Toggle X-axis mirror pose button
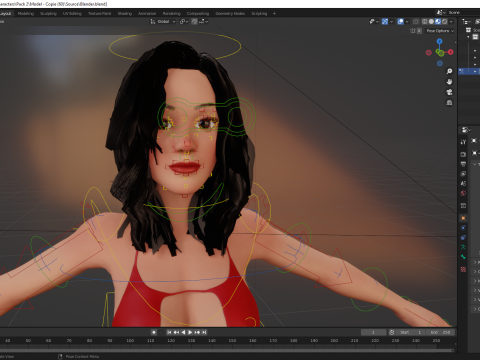Image resolution: width=480 pixels, height=360 pixels. (419, 31)
